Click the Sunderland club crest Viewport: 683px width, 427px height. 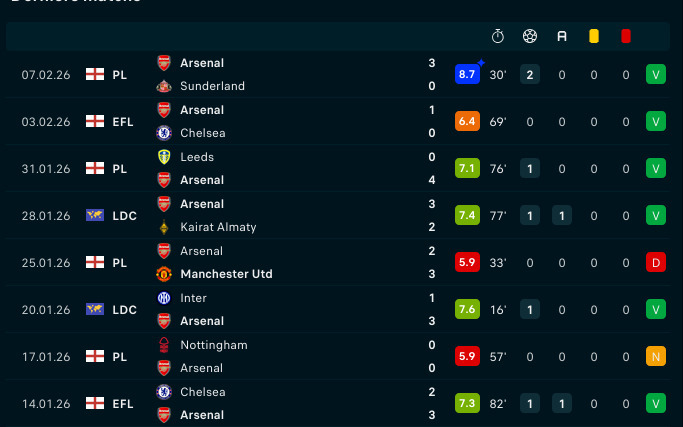pyautogui.click(x=164, y=86)
